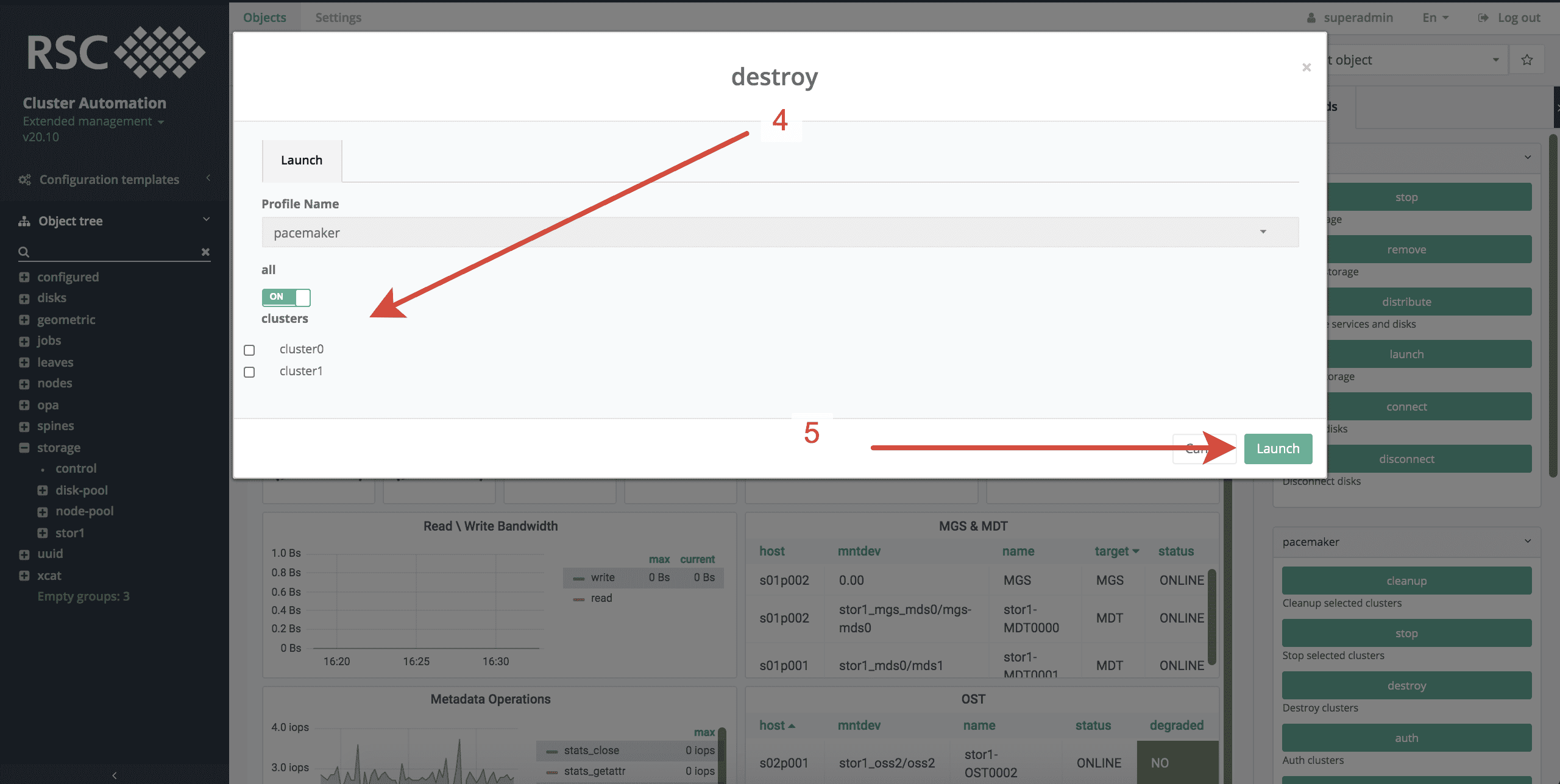The image size is (1560, 784).
Task: Collapse the pacemaker commands panel
Action: coord(1527,541)
